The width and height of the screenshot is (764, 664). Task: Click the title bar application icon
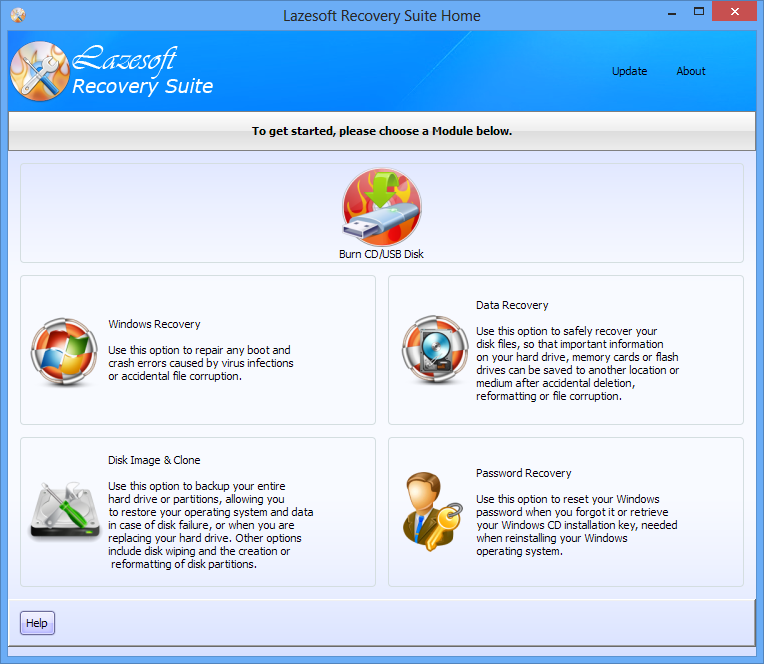(18, 15)
